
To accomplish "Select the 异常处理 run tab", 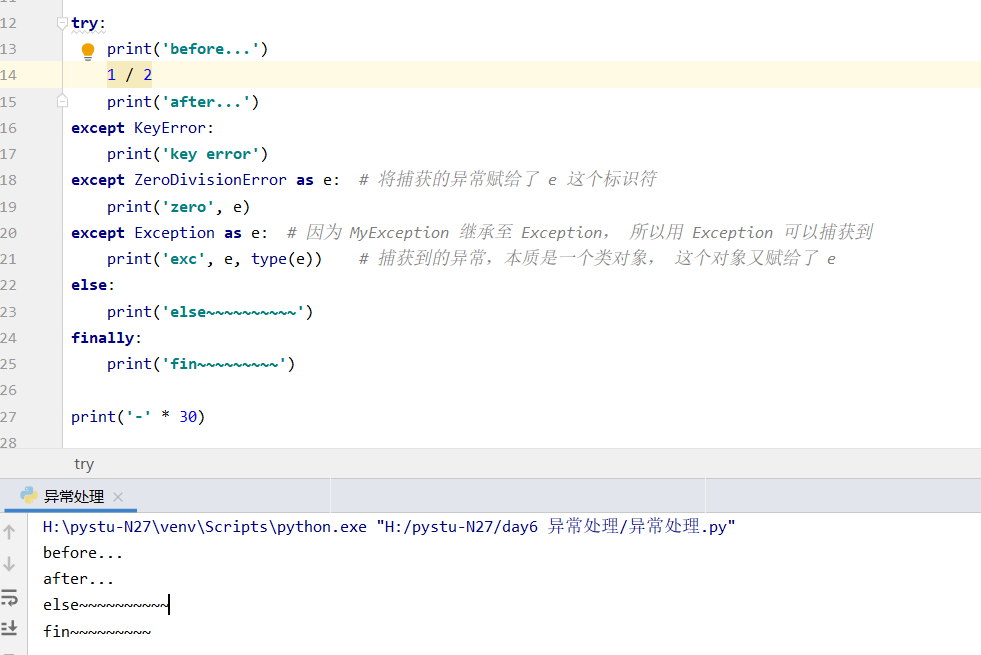I will pos(73,497).
